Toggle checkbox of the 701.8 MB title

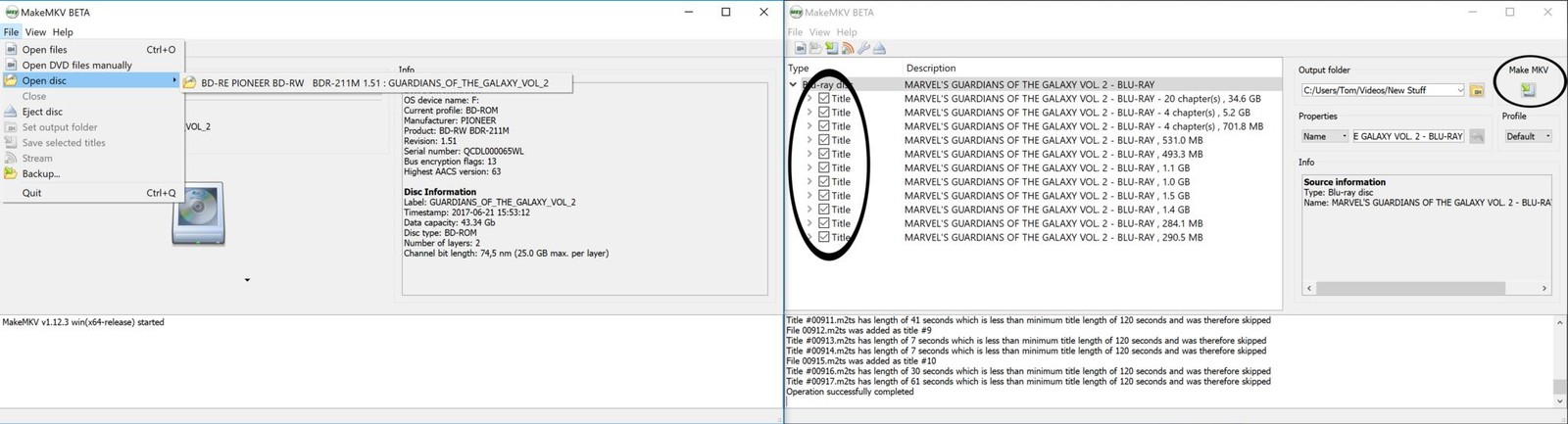click(x=824, y=126)
